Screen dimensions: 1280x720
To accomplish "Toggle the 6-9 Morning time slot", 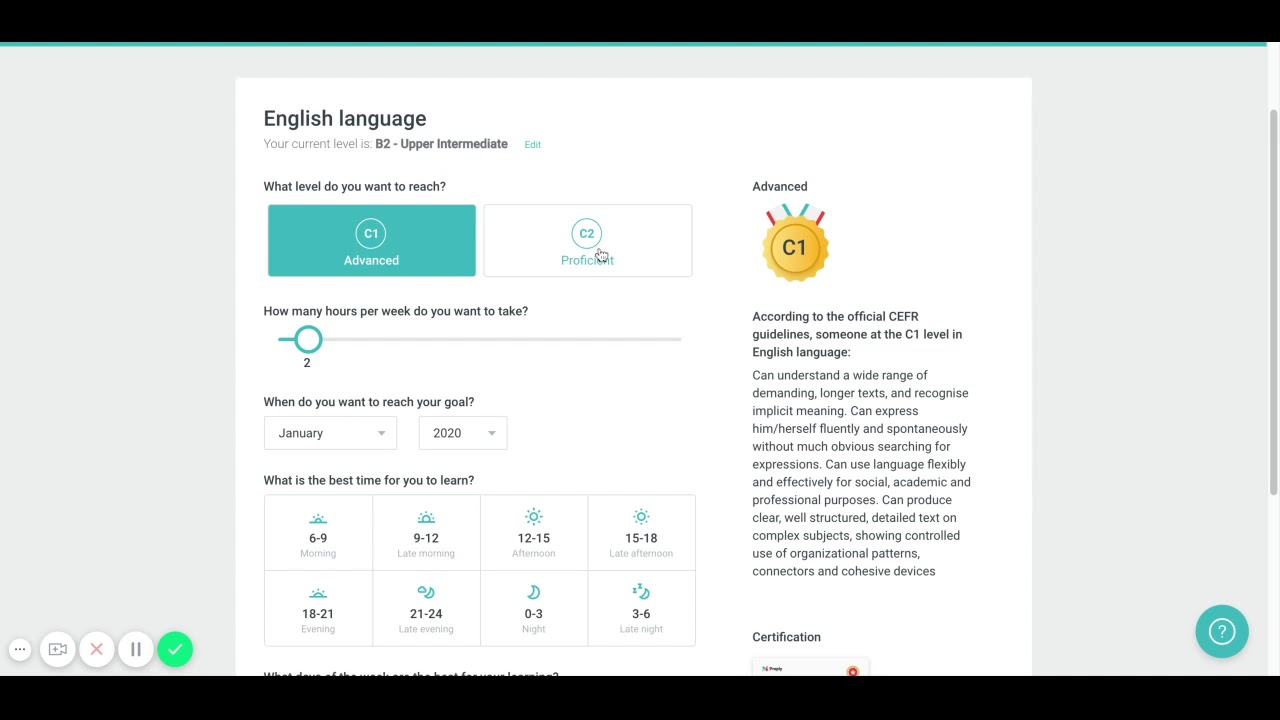I will tap(318, 533).
